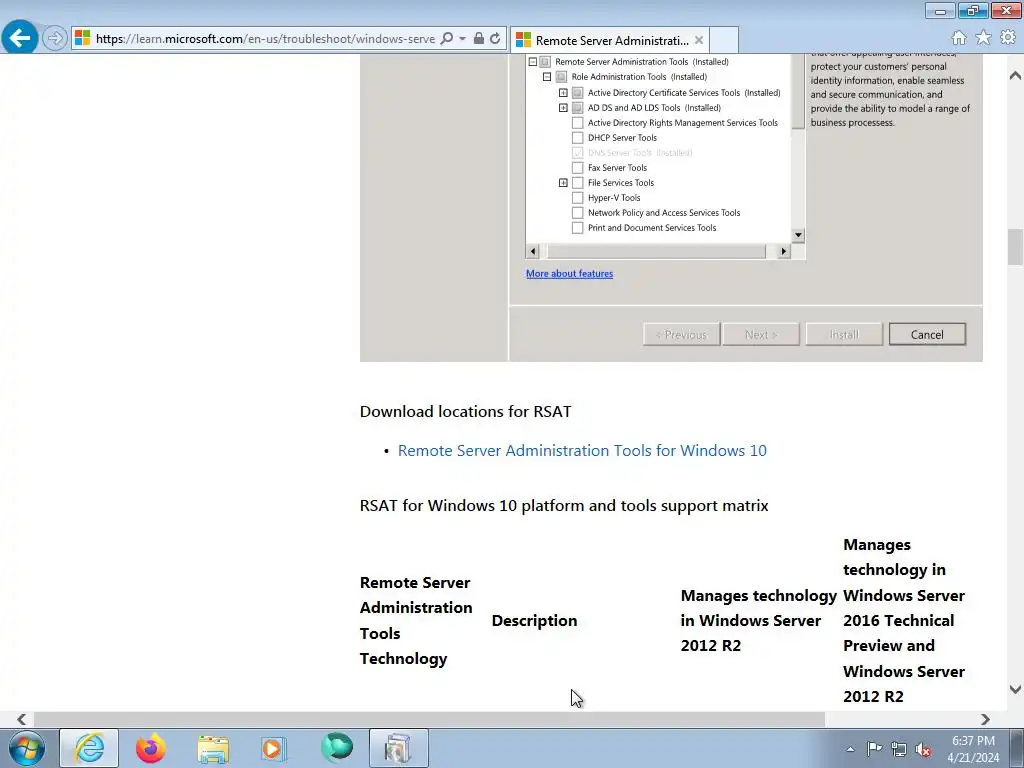Click feature list scroll down arrow
Image resolution: width=1024 pixels, height=768 pixels.
coord(798,235)
